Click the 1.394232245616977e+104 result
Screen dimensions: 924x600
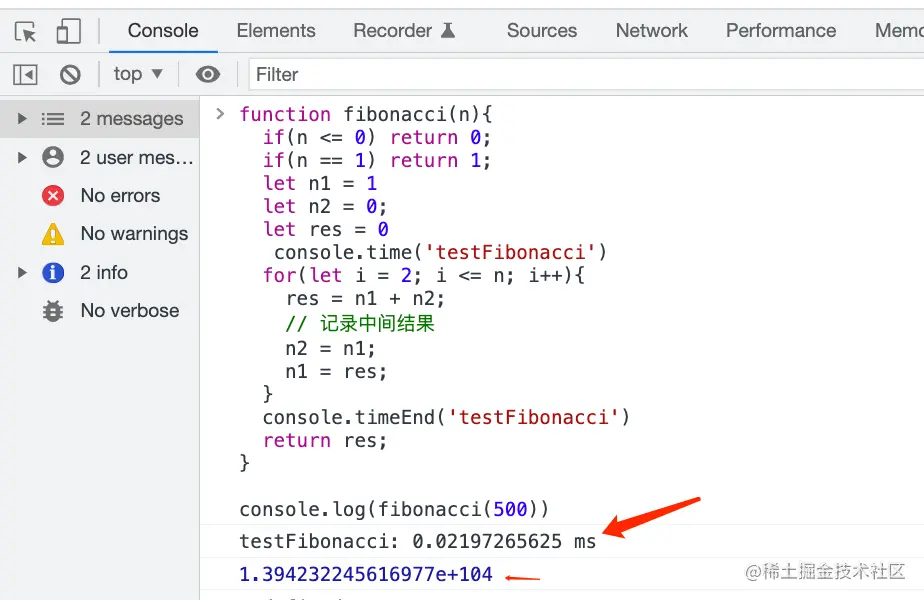[x=366, y=575]
